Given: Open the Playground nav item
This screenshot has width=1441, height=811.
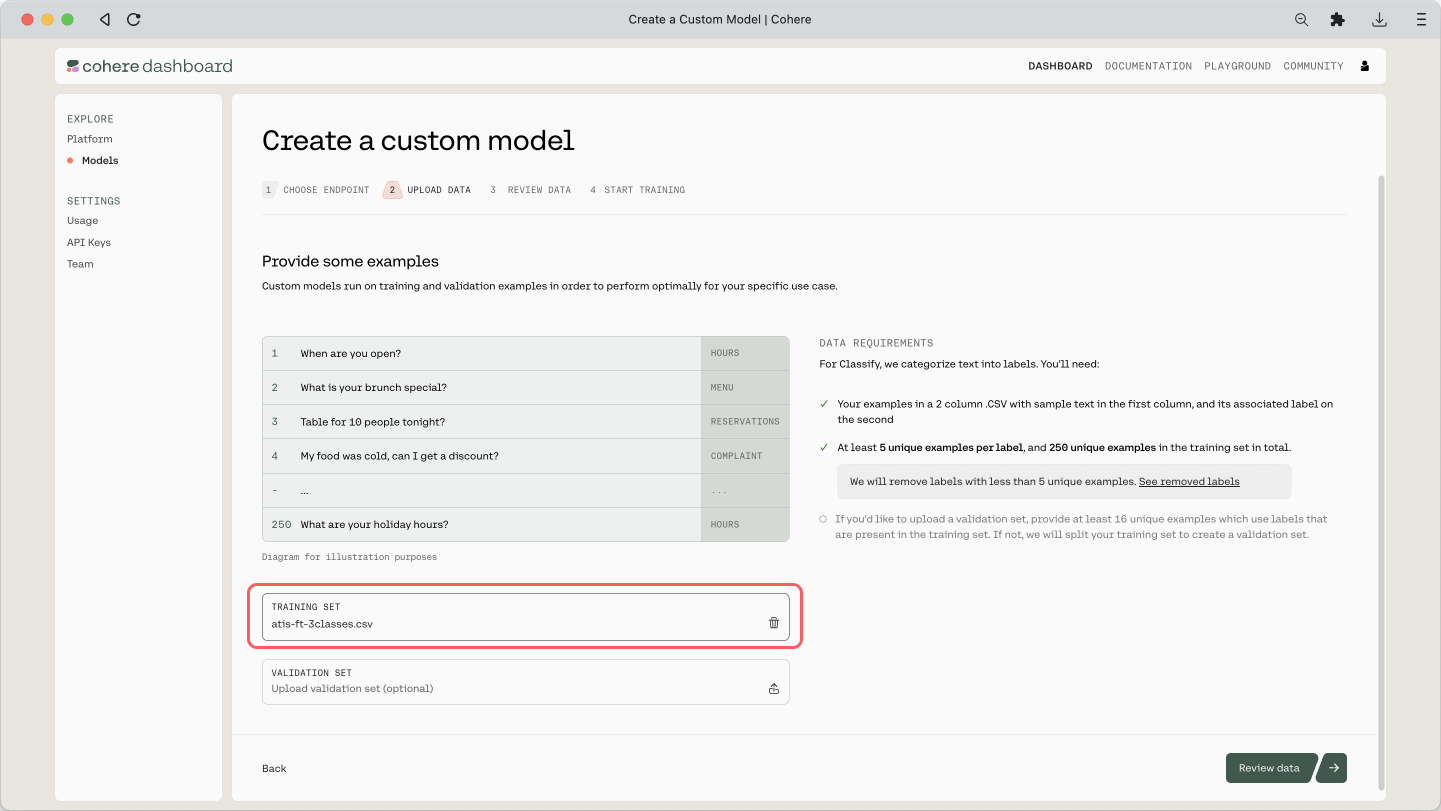Looking at the screenshot, I should click(x=1237, y=66).
